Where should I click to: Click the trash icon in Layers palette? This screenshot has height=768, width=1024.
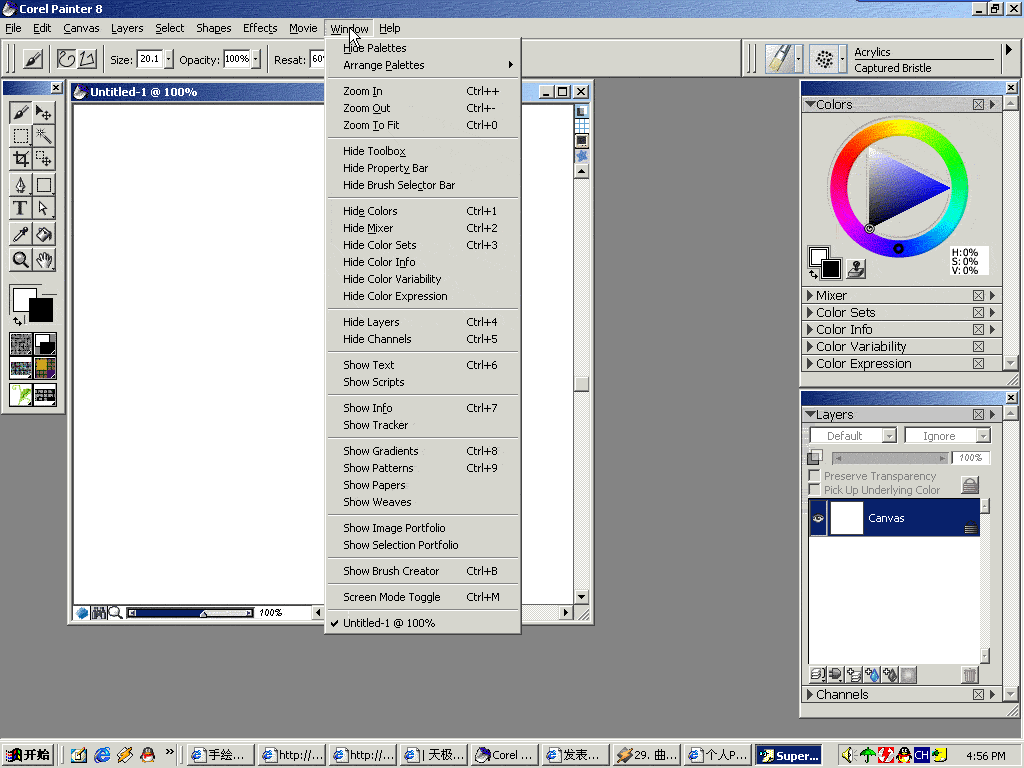coord(970,675)
